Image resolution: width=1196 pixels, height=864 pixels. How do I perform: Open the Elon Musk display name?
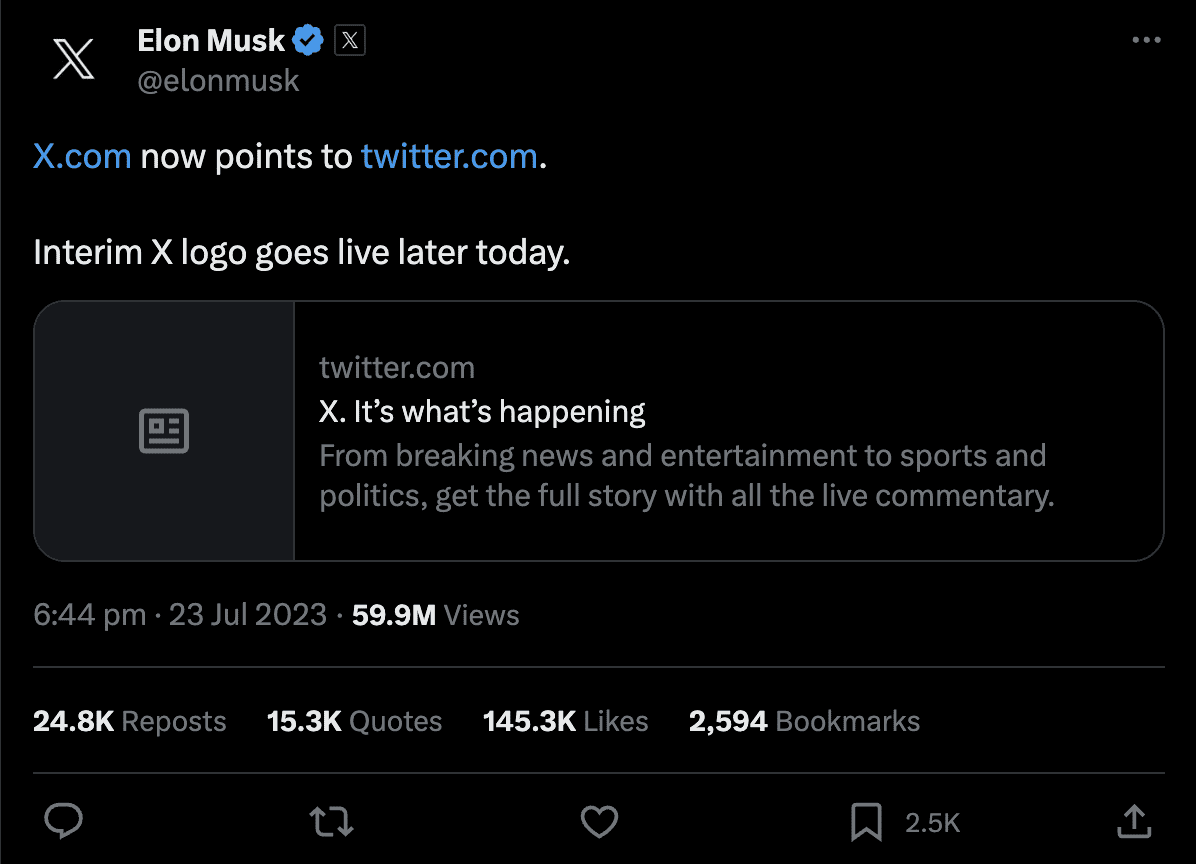pos(210,41)
